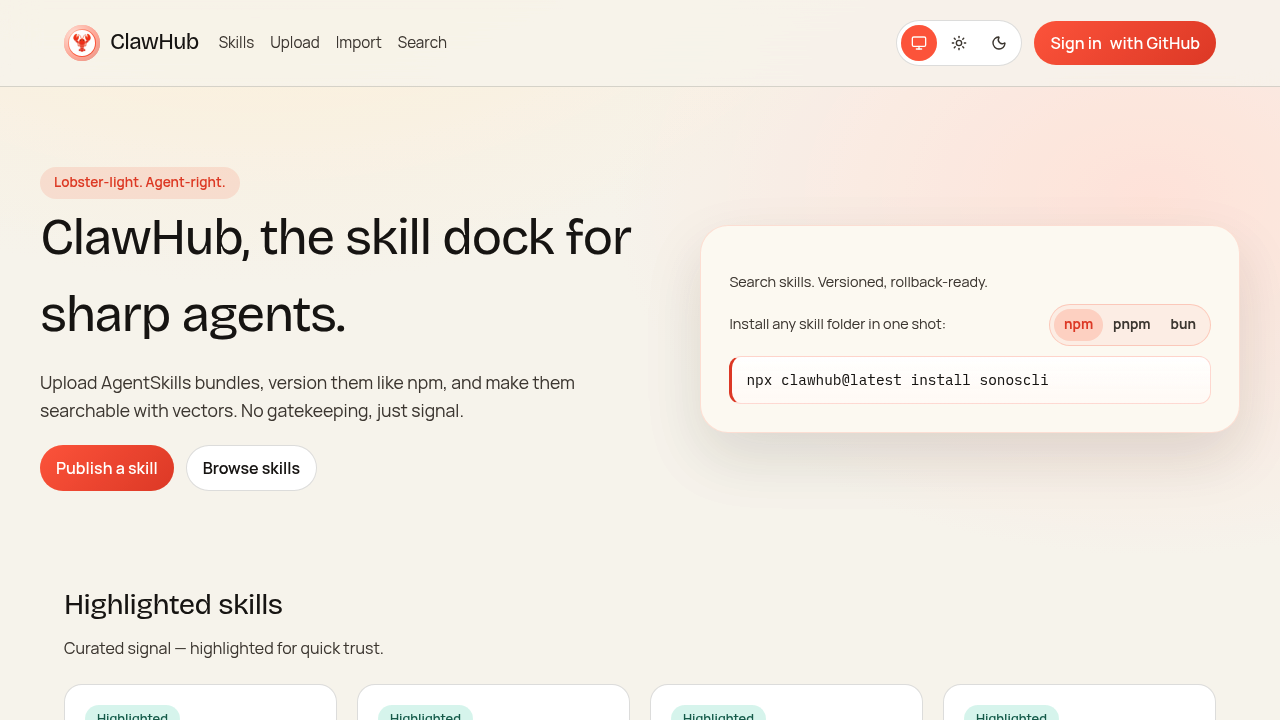Enable dark mode with moon icon
1280x720 pixels.
click(999, 43)
